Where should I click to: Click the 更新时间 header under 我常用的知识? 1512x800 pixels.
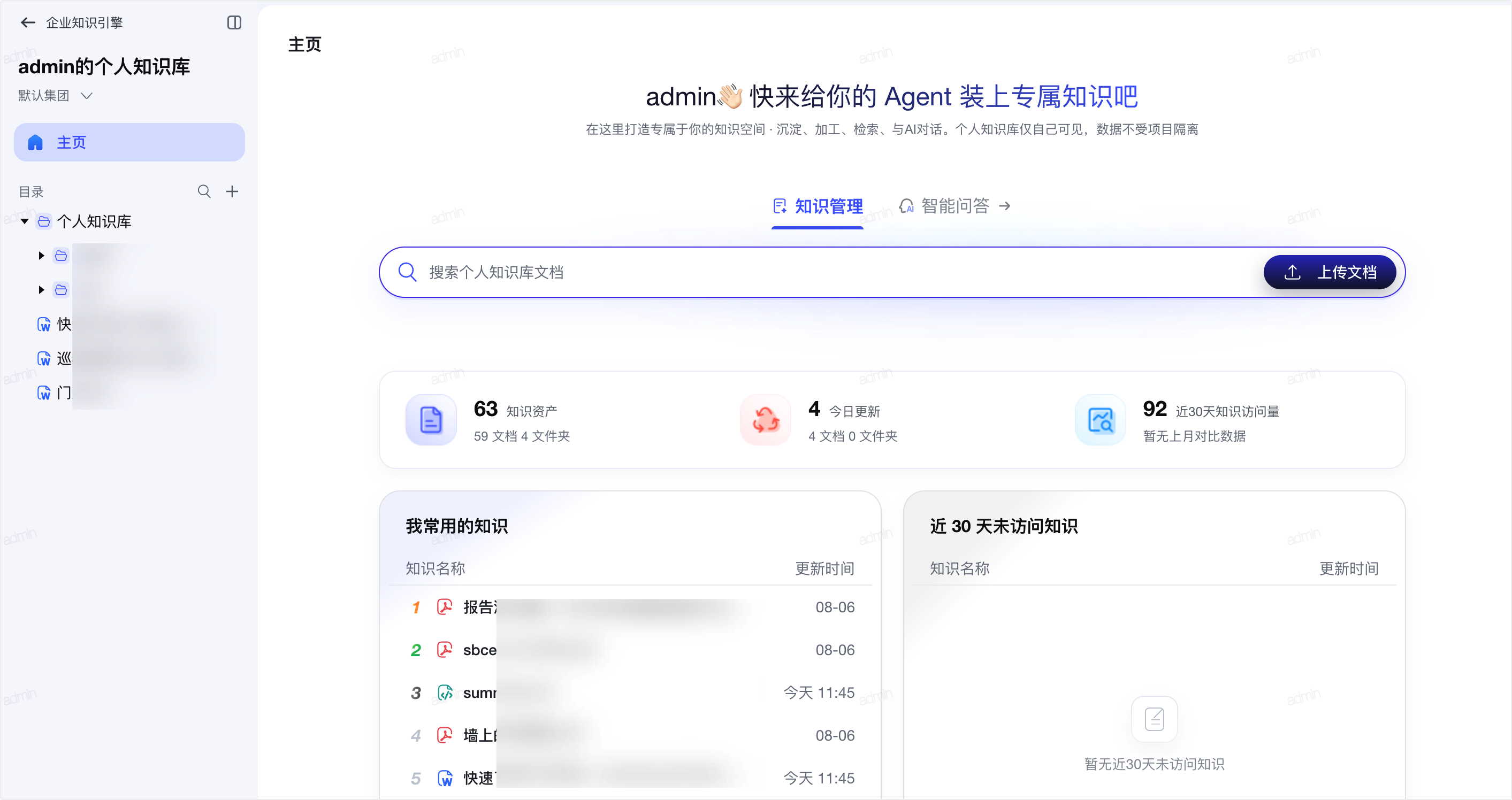coord(824,568)
